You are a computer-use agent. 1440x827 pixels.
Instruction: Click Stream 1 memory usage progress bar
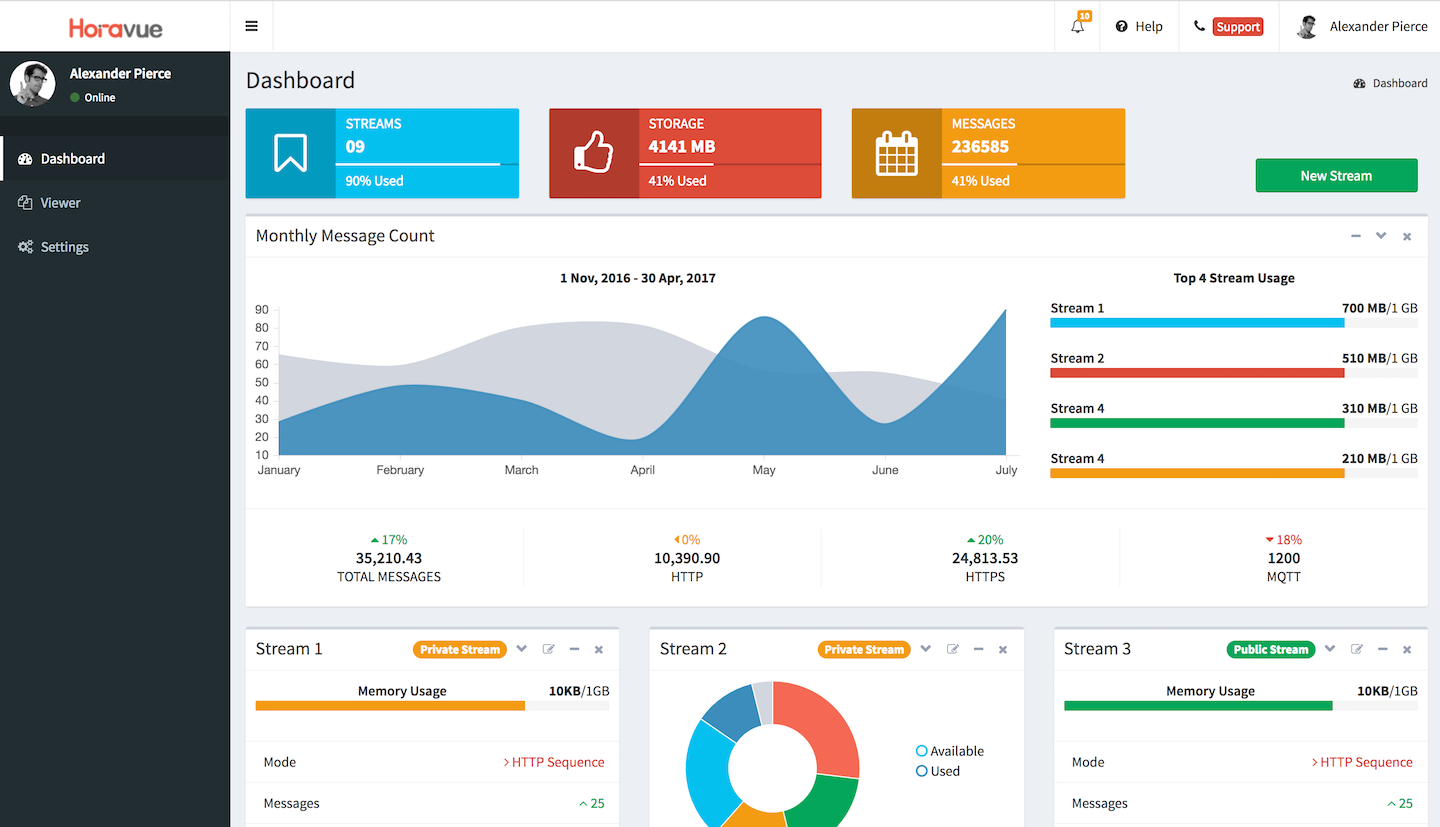pyautogui.click(x=390, y=705)
